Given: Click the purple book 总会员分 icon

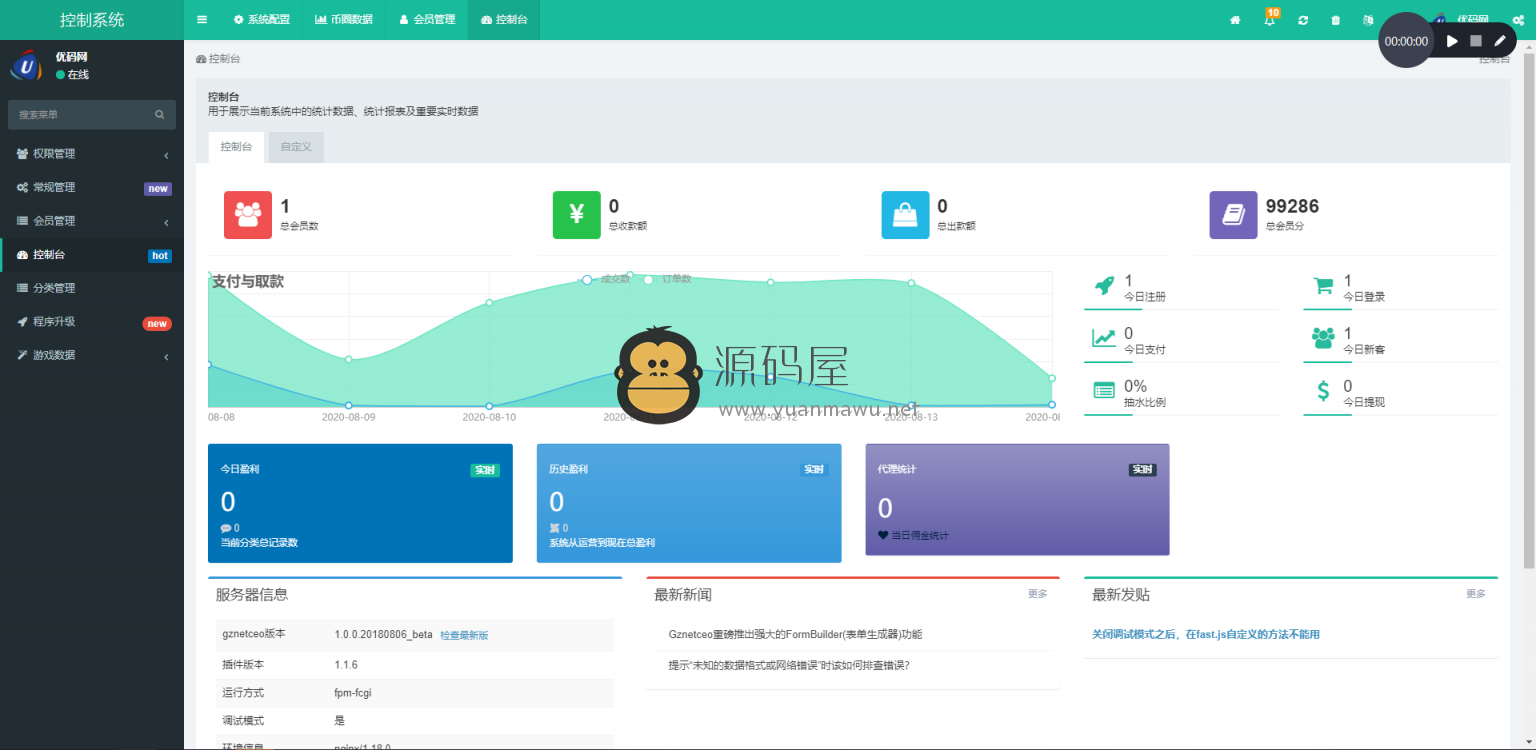Looking at the screenshot, I should (x=1234, y=215).
